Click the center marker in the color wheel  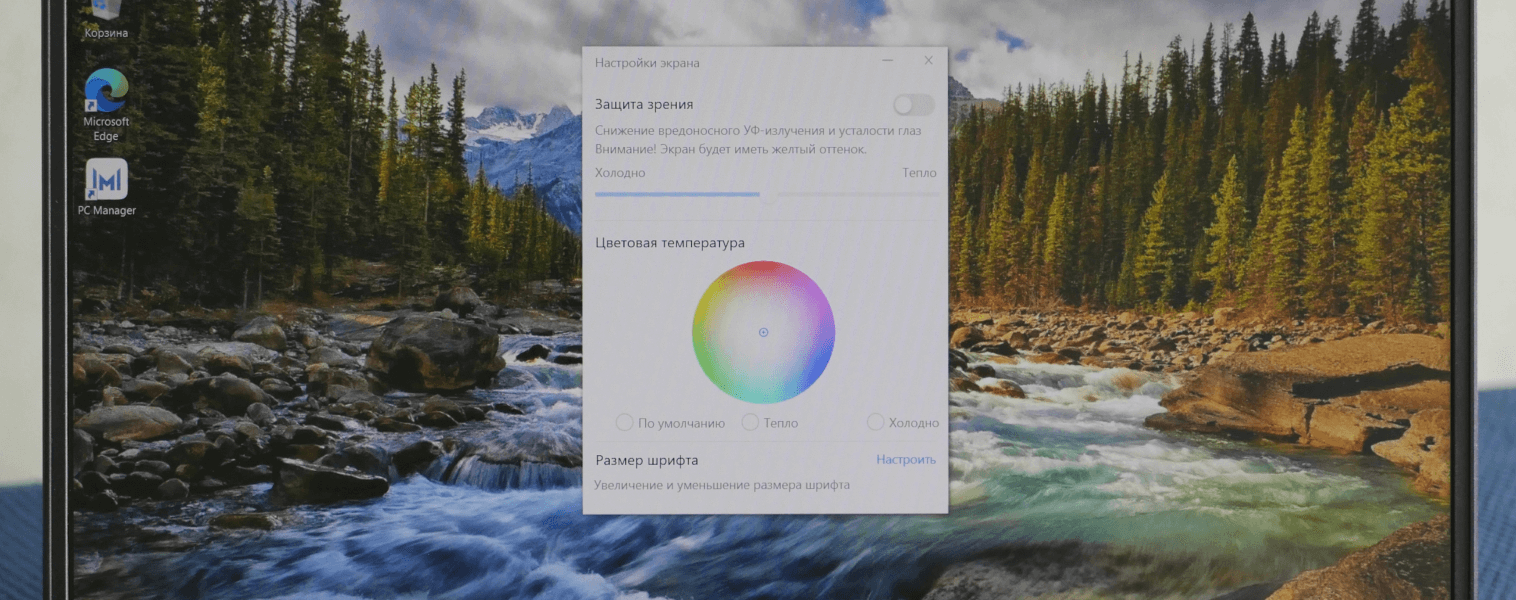pyautogui.click(x=763, y=332)
